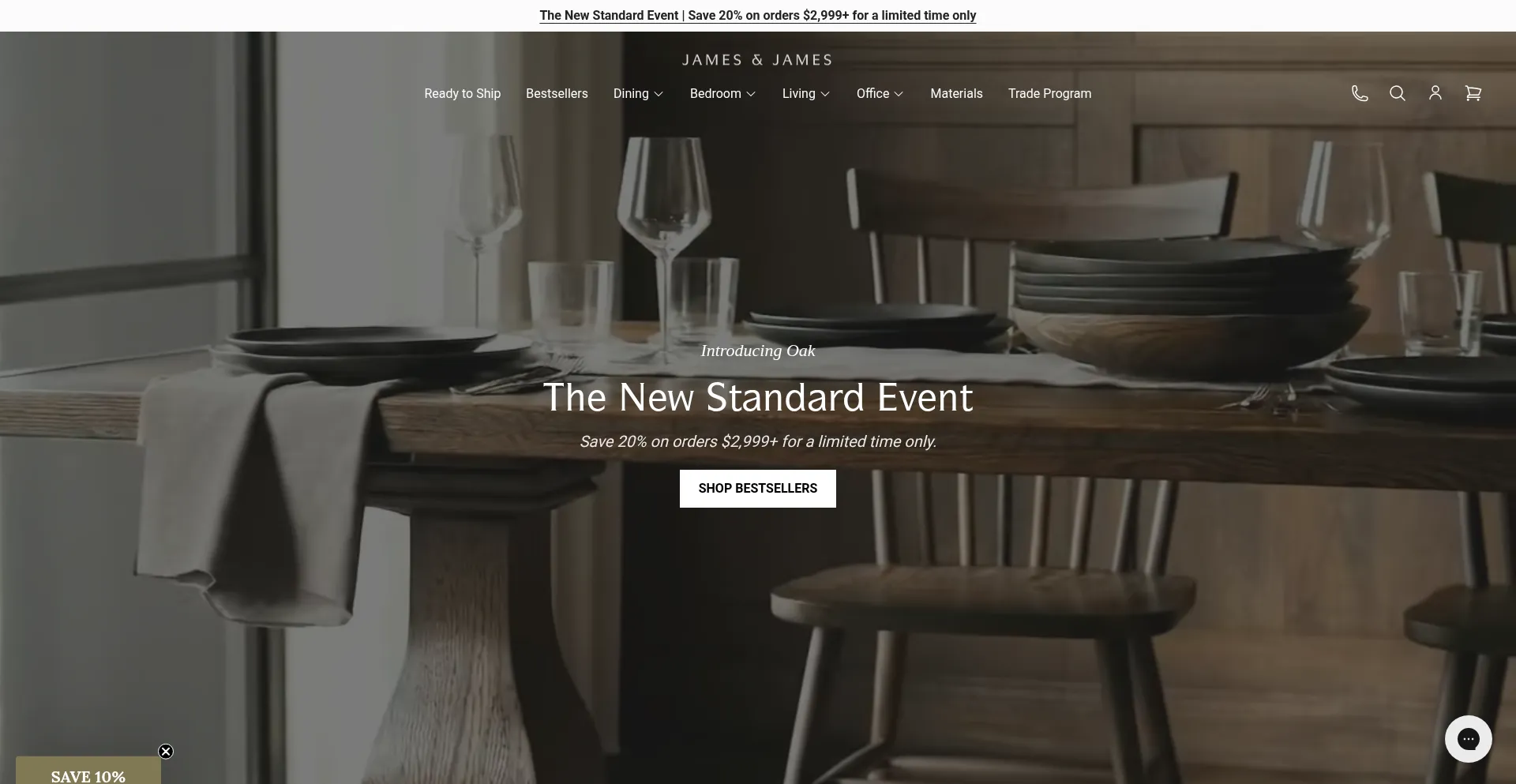This screenshot has width=1516, height=784.
Task: Expand the Office dropdown chevron
Action: [899, 94]
